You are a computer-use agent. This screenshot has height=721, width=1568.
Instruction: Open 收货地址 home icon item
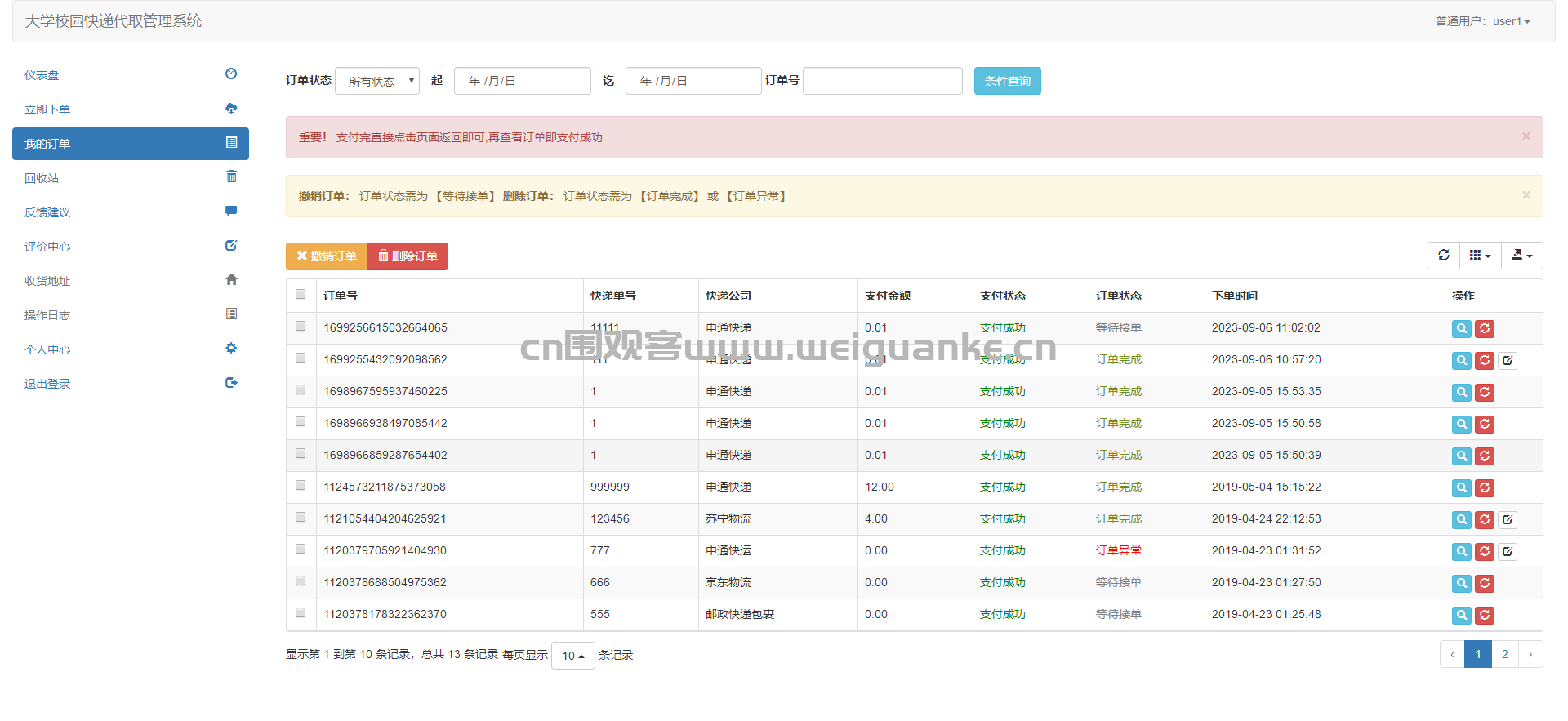(131, 280)
